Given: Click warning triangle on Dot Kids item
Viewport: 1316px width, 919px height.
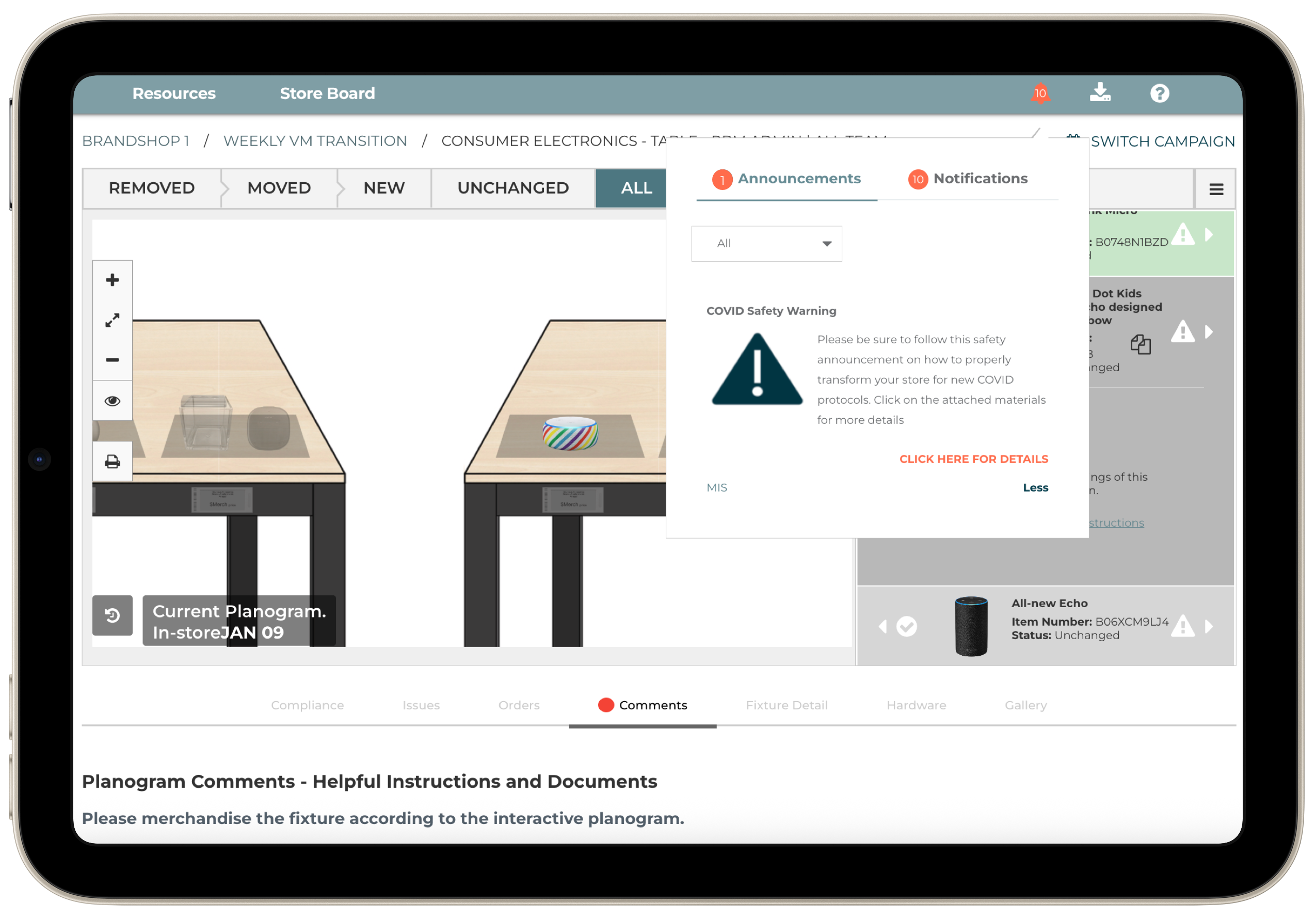Looking at the screenshot, I should (1182, 331).
